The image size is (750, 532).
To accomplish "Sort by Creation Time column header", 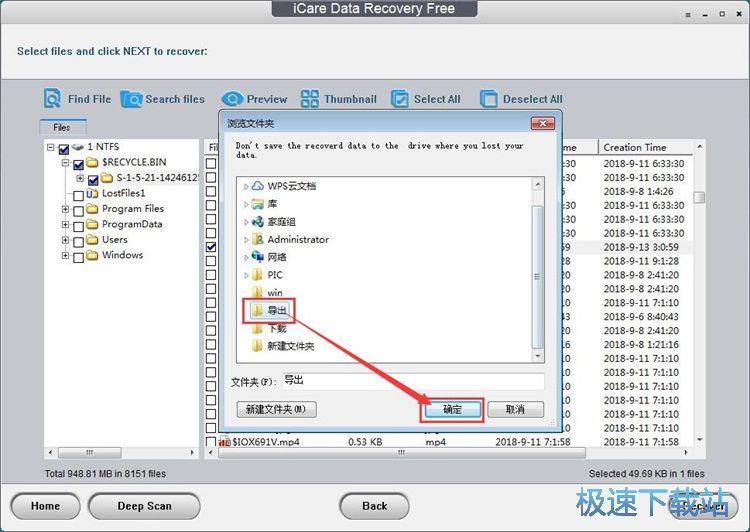I will tap(644, 147).
